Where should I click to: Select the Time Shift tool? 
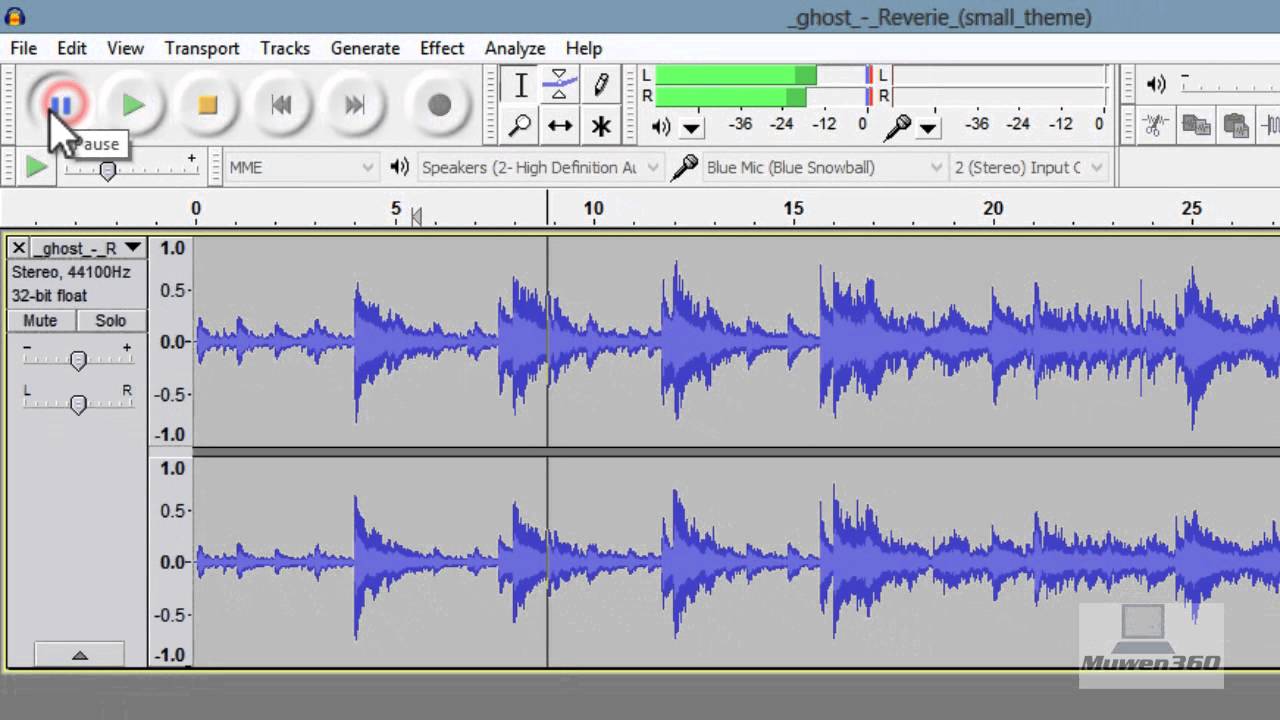[560, 126]
